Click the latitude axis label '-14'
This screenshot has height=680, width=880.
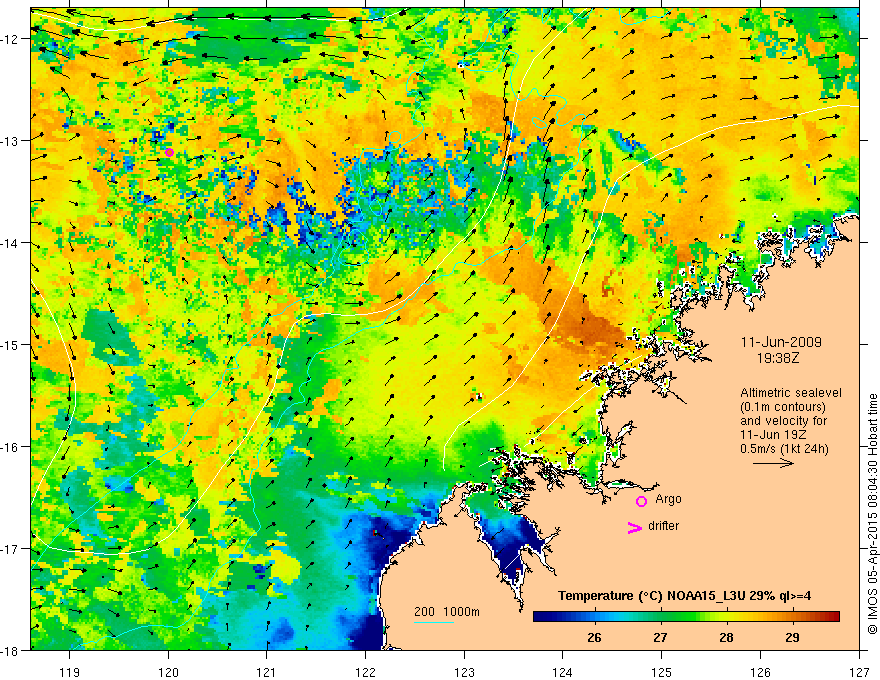pyautogui.click(x=12, y=243)
